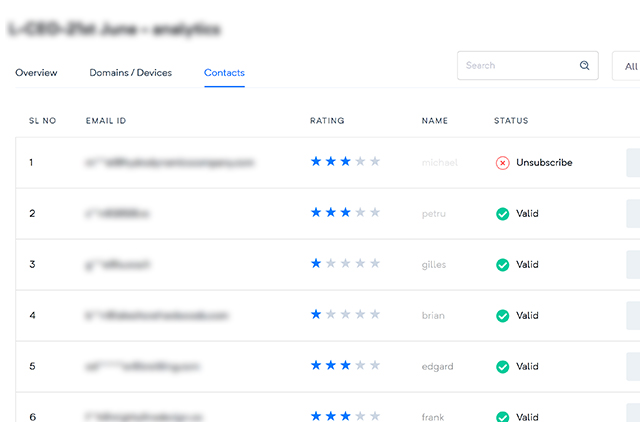Click the action button in edgard's row

(x=633, y=367)
